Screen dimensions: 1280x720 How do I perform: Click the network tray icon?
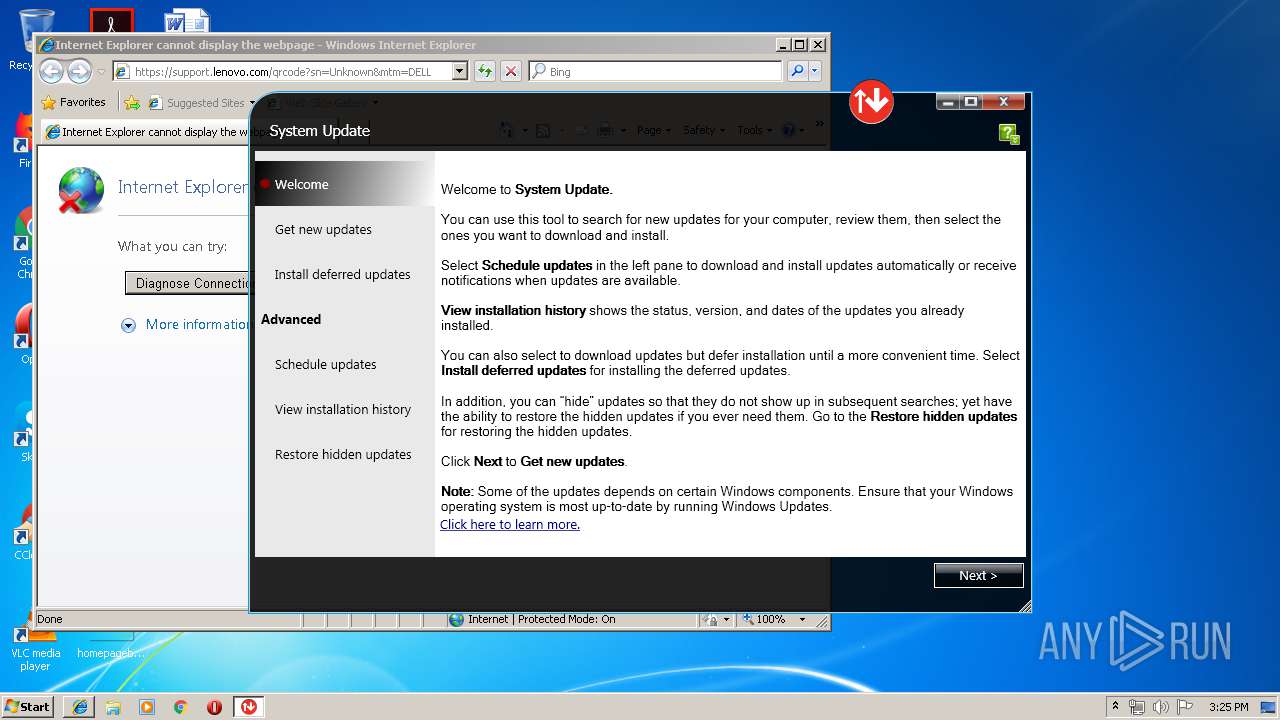1137,707
